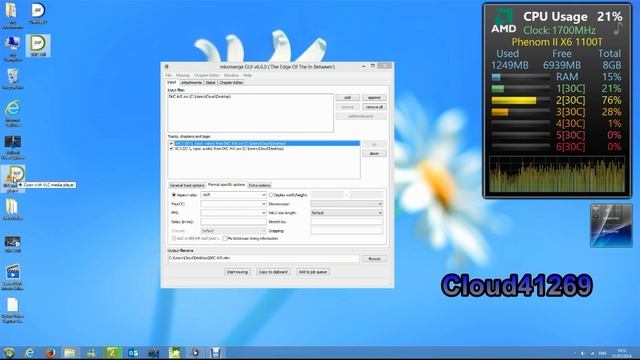The height and width of the screenshot is (360, 640).
Task: Click the Cropping input field
Action: 347,231
